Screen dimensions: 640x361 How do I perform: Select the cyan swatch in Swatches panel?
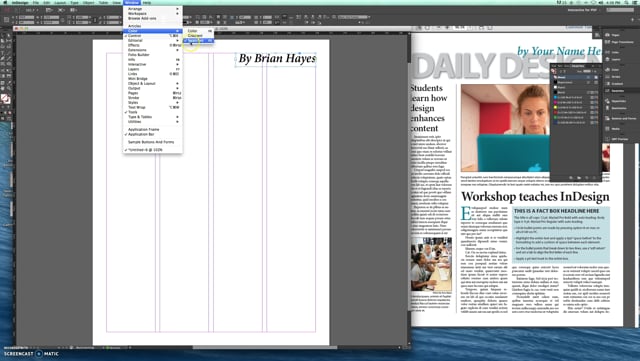click(x=576, y=98)
